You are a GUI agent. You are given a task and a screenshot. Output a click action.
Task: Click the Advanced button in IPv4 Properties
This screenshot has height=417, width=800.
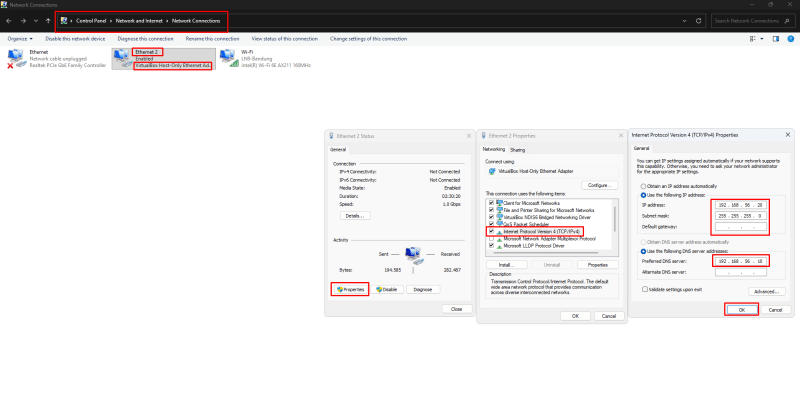pyautogui.click(x=767, y=291)
